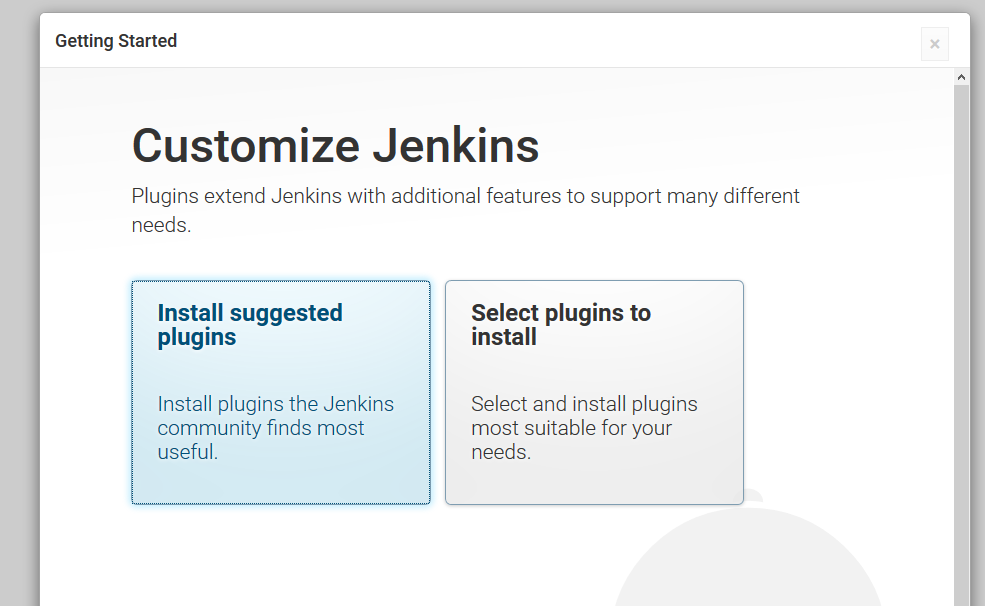Viewport: 985px width, 606px height.
Task: Click the "Plugins extend Jenkins" description paragraph
Action: (465, 197)
